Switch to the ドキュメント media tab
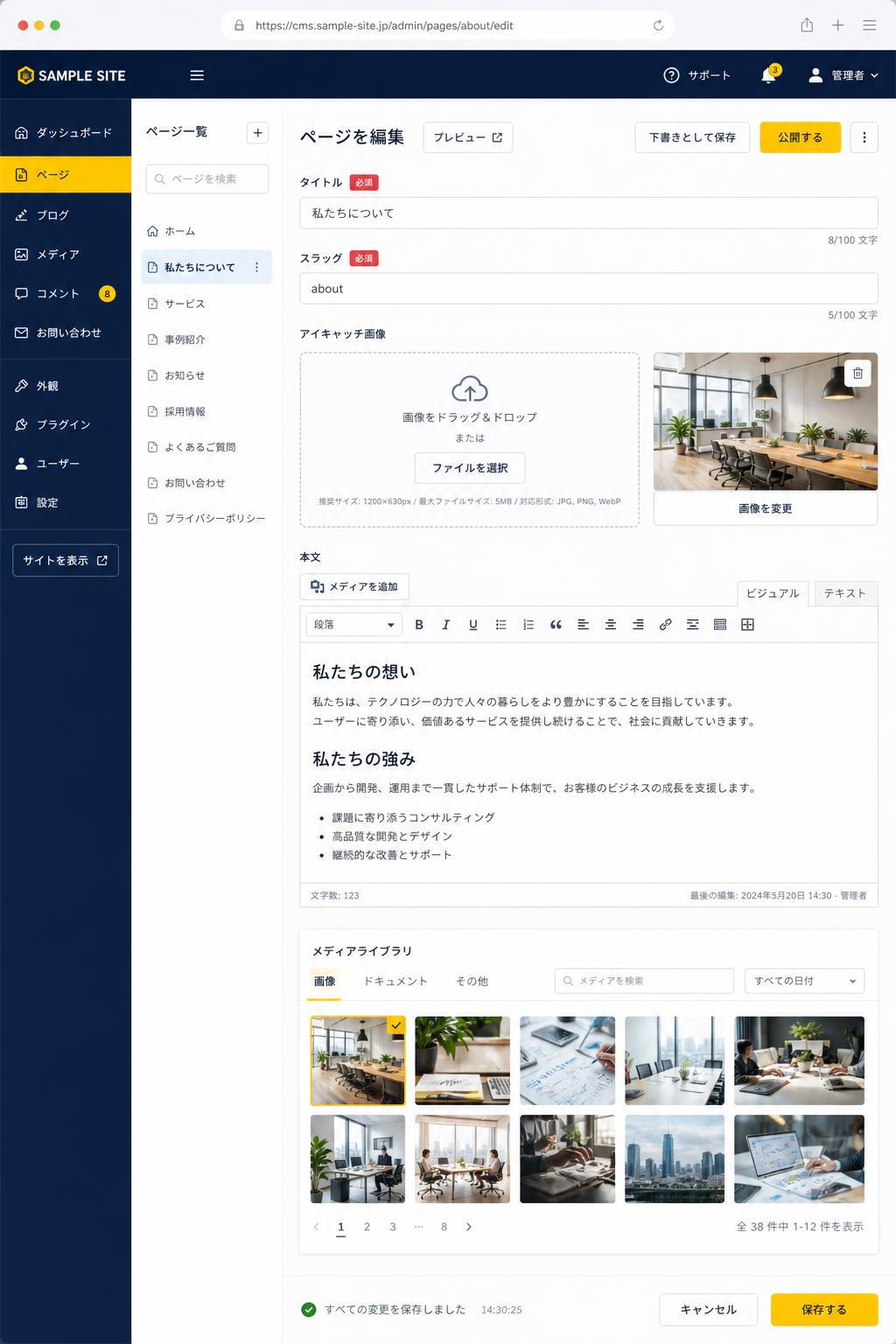Viewport: 896px width, 1344px height. 395,981
